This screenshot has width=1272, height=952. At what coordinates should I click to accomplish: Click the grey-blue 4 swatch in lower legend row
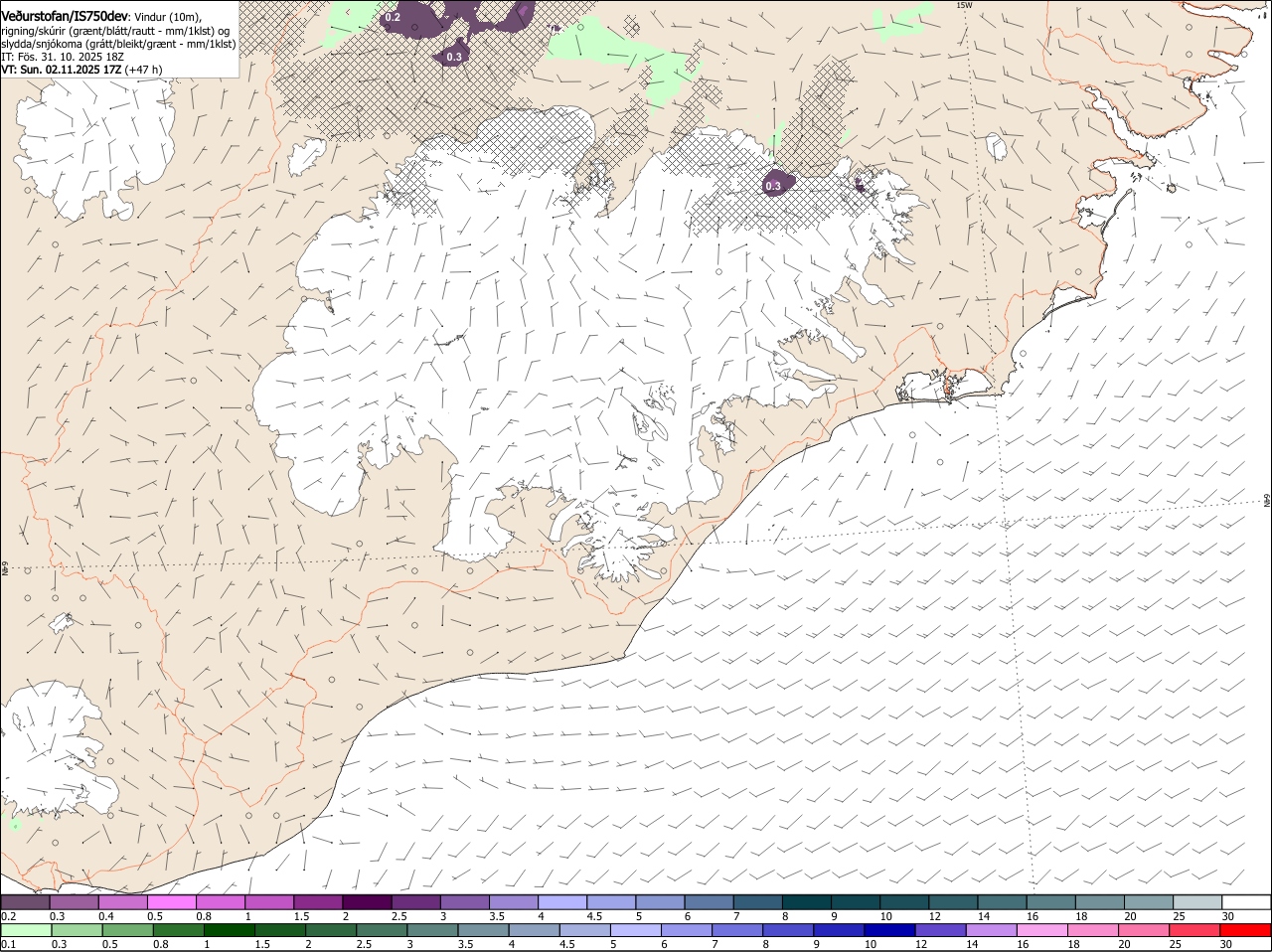534,930
